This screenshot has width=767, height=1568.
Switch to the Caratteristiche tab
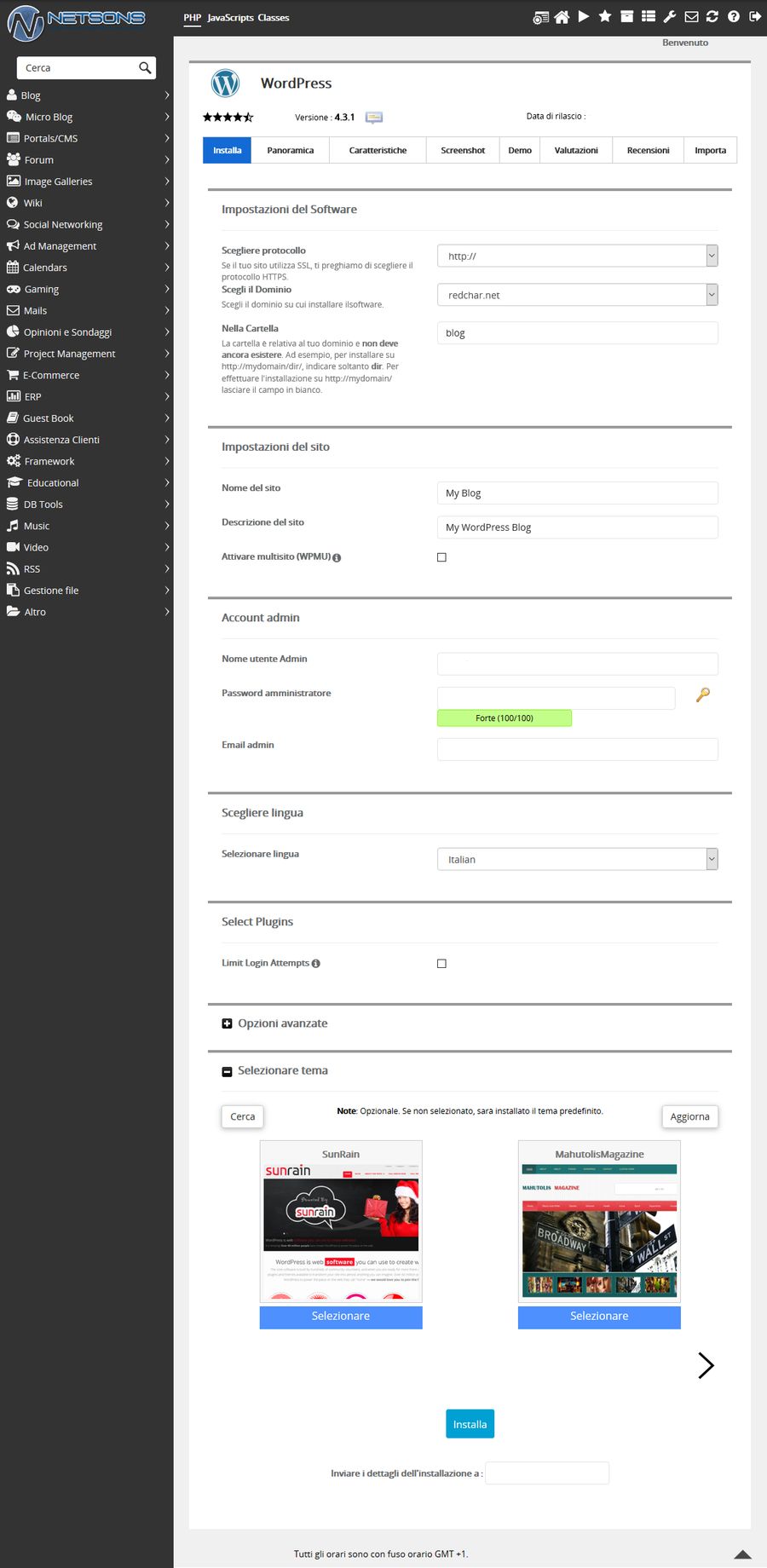pos(378,150)
